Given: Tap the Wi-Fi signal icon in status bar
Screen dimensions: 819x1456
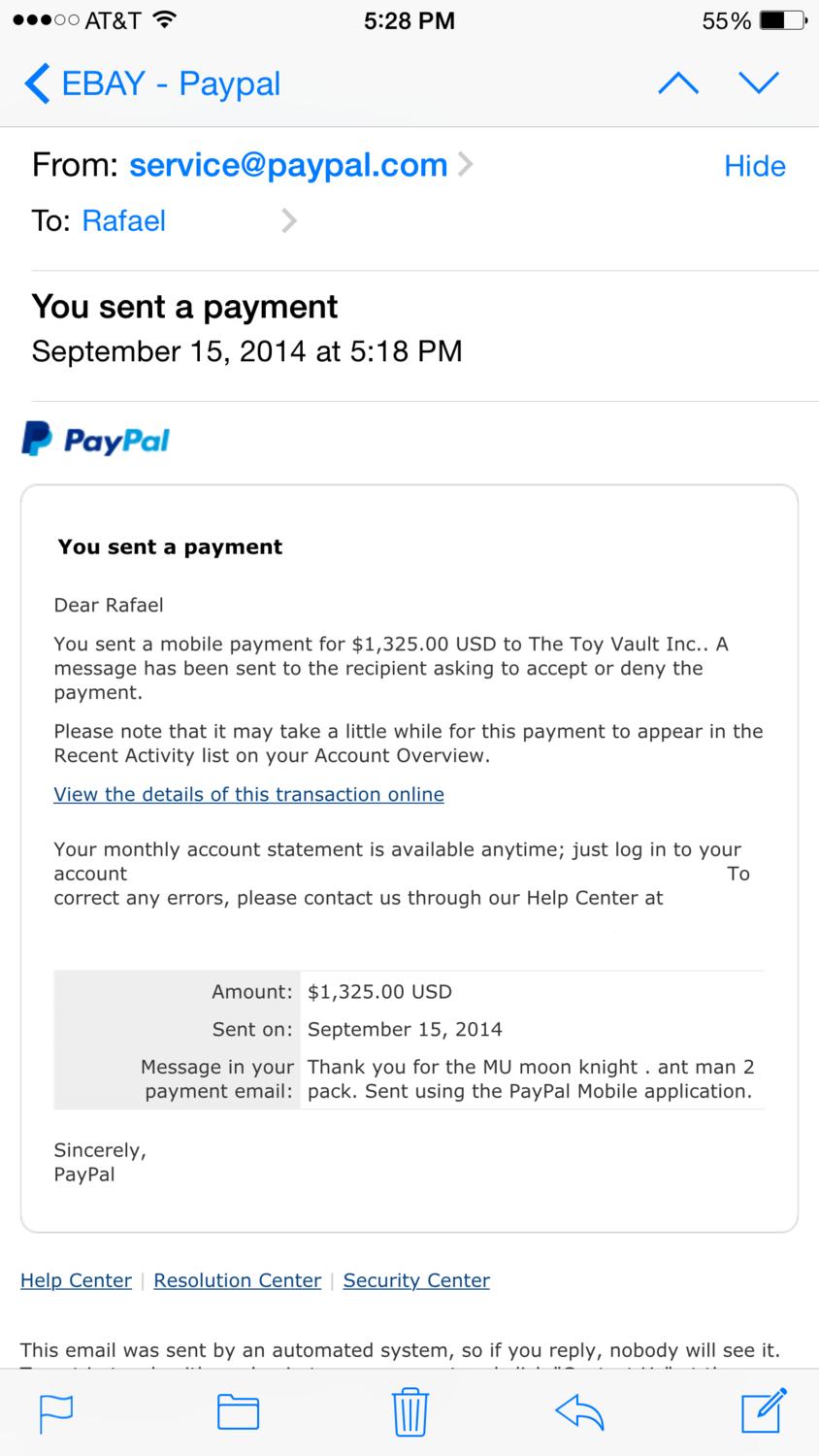Looking at the screenshot, I should [x=165, y=19].
